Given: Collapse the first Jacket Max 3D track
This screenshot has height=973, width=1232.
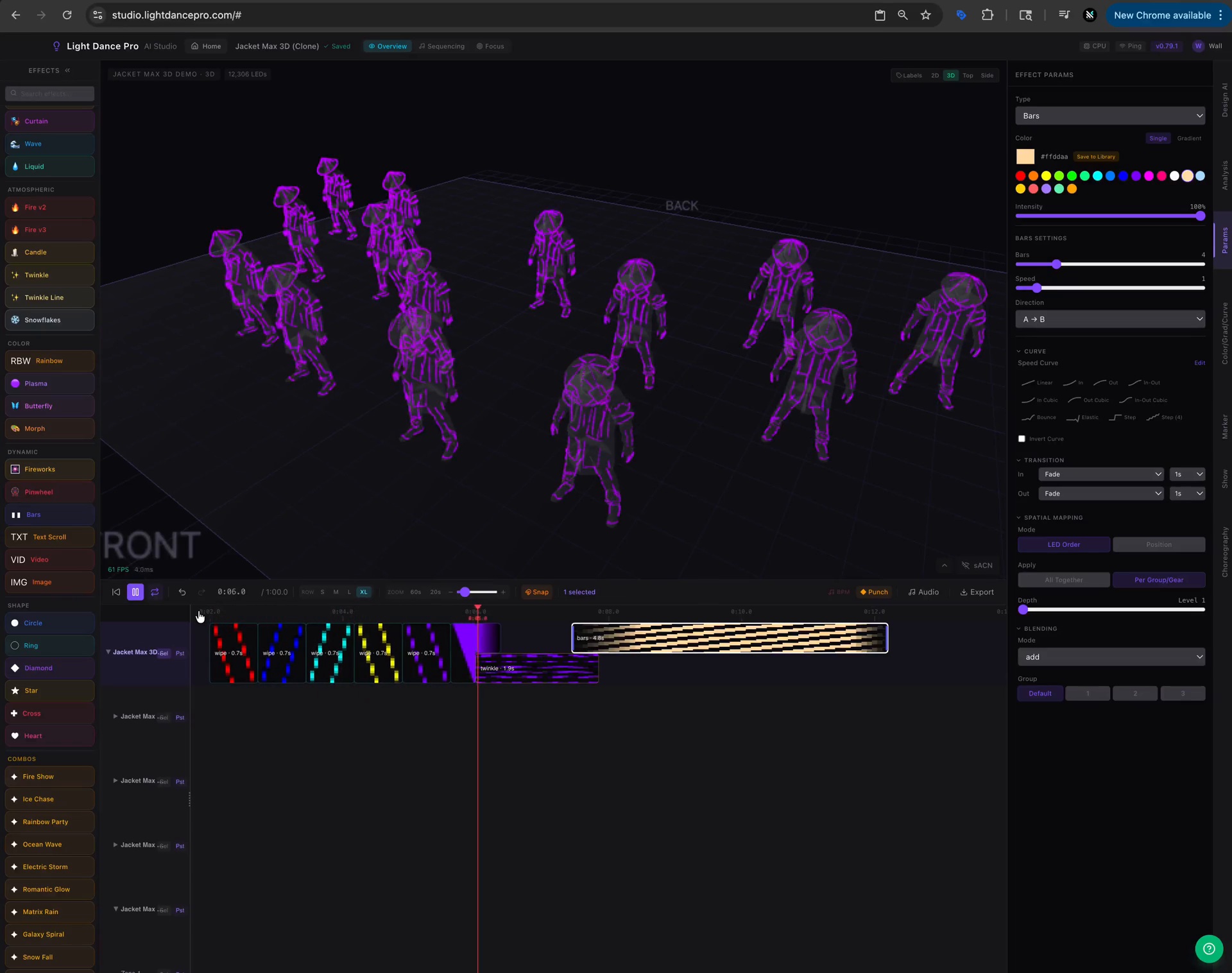Looking at the screenshot, I should (108, 652).
